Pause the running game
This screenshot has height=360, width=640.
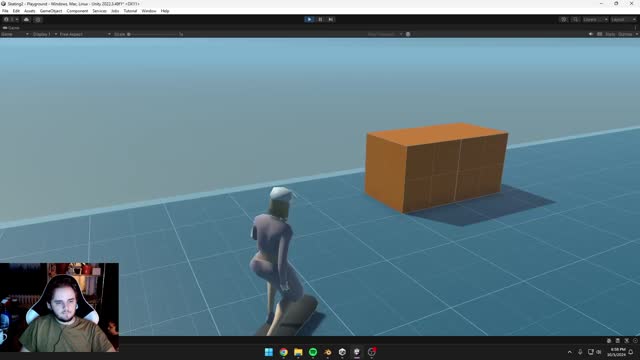pos(320,19)
